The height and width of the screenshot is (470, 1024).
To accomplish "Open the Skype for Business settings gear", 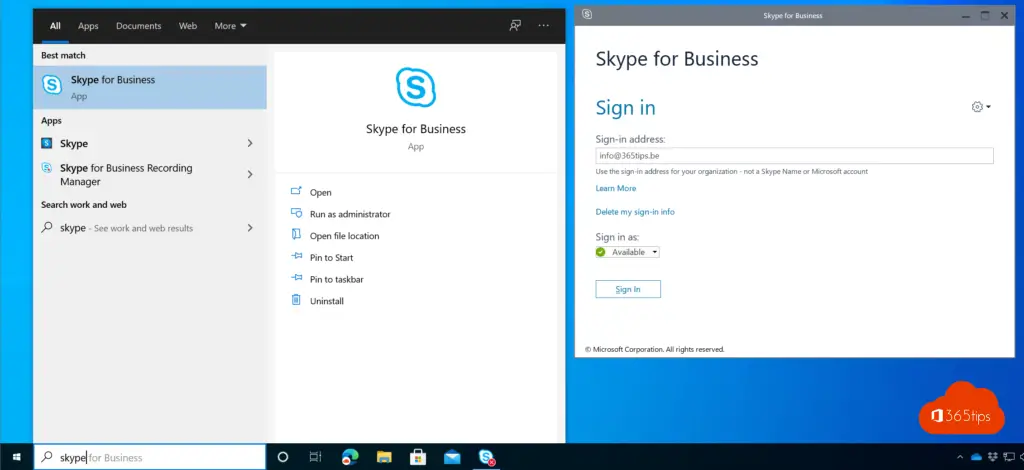I will (979, 107).
